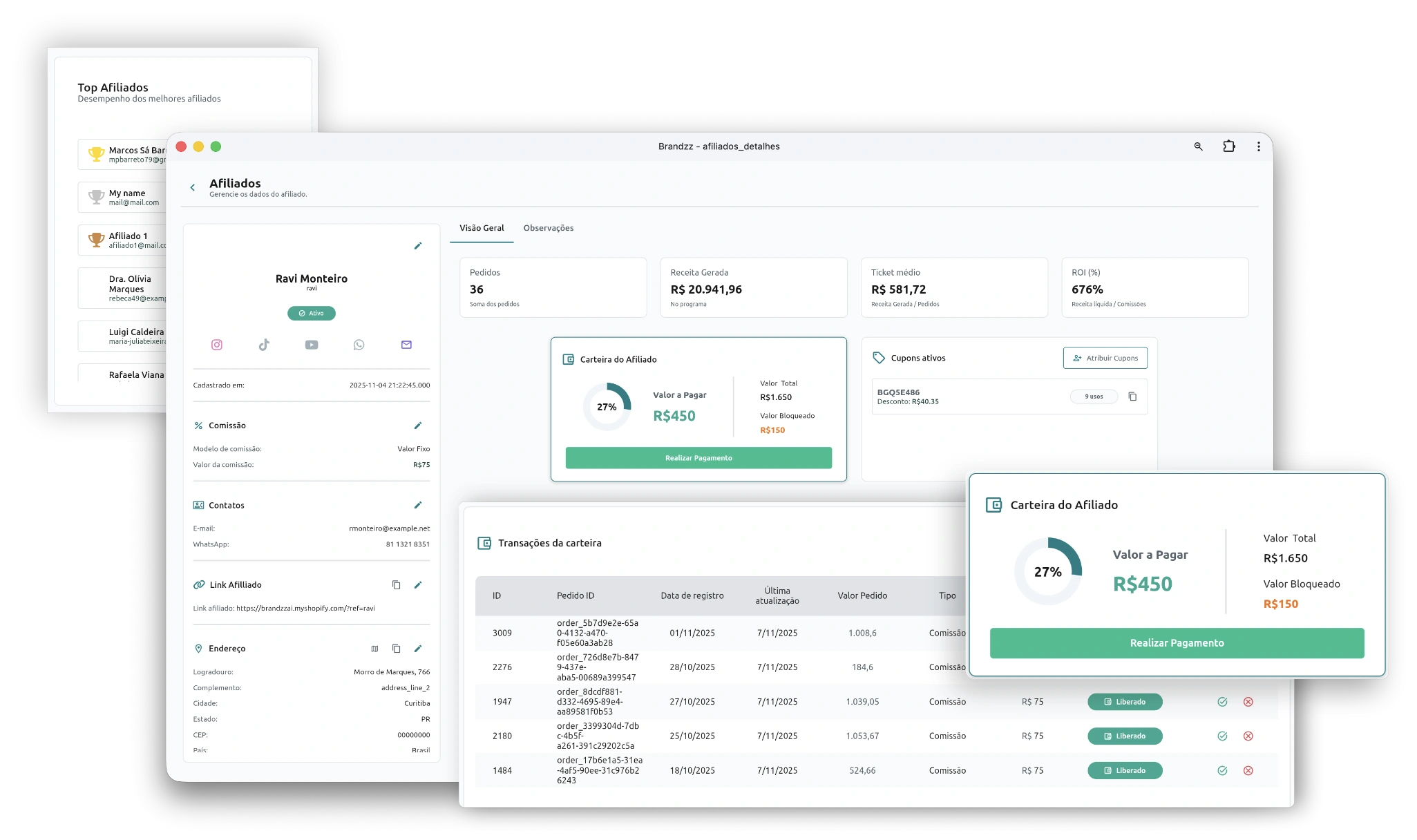This screenshot has height=840, width=1417.
Task: Copy the coupon code BGQ5E486
Action: point(1132,396)
